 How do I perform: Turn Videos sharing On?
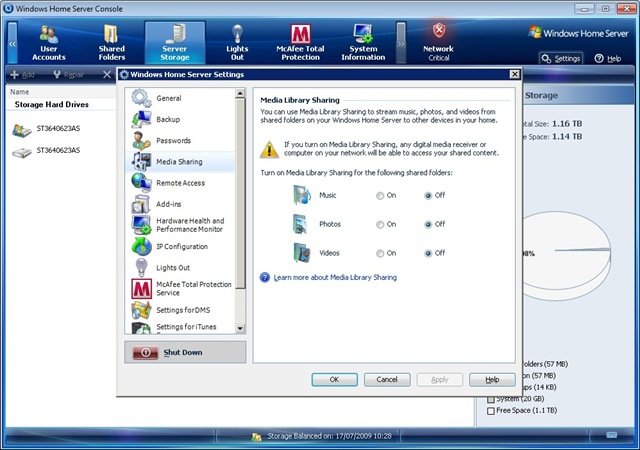coord(380,254)
